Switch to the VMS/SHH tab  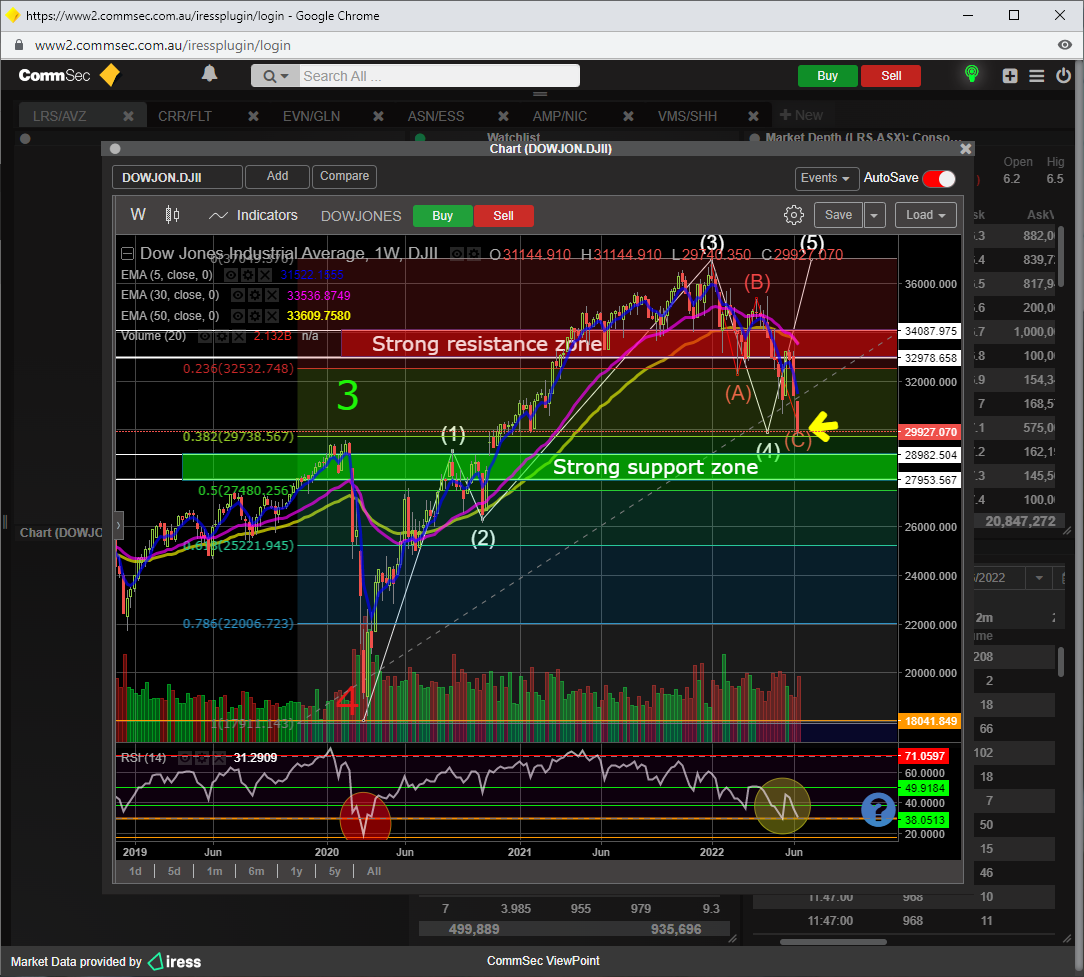[687, 116]
